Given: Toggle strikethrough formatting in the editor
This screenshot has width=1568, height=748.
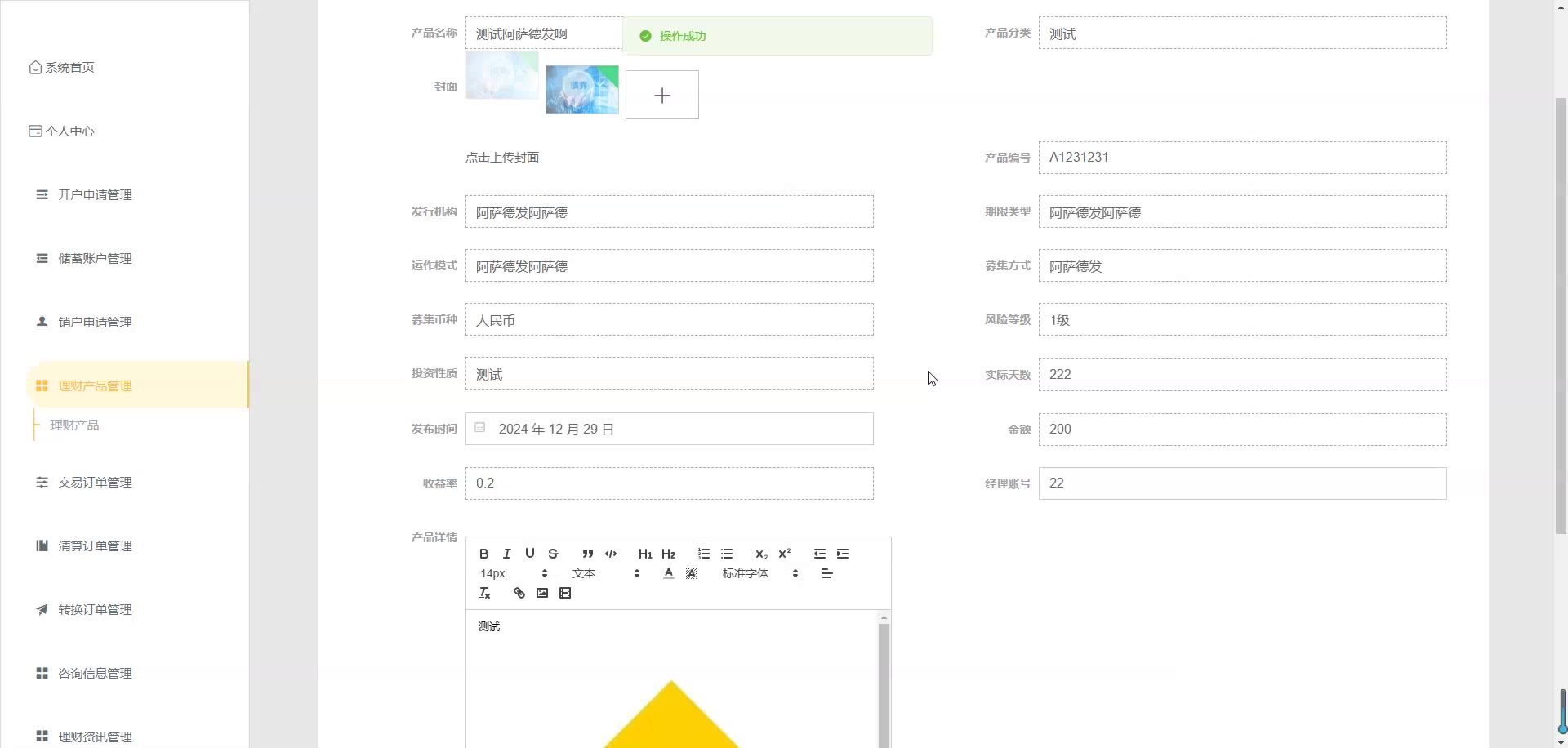Looking at the screenshot, I should [x=553, y=554].
